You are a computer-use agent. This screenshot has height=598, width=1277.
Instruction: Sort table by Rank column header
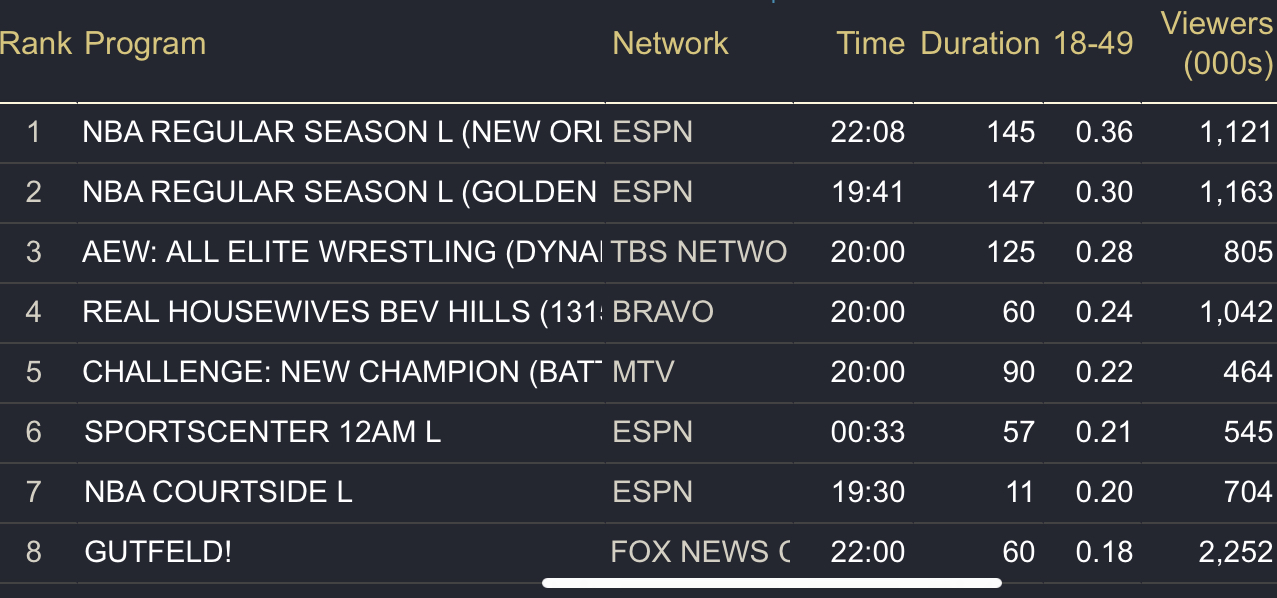(36, 44)
